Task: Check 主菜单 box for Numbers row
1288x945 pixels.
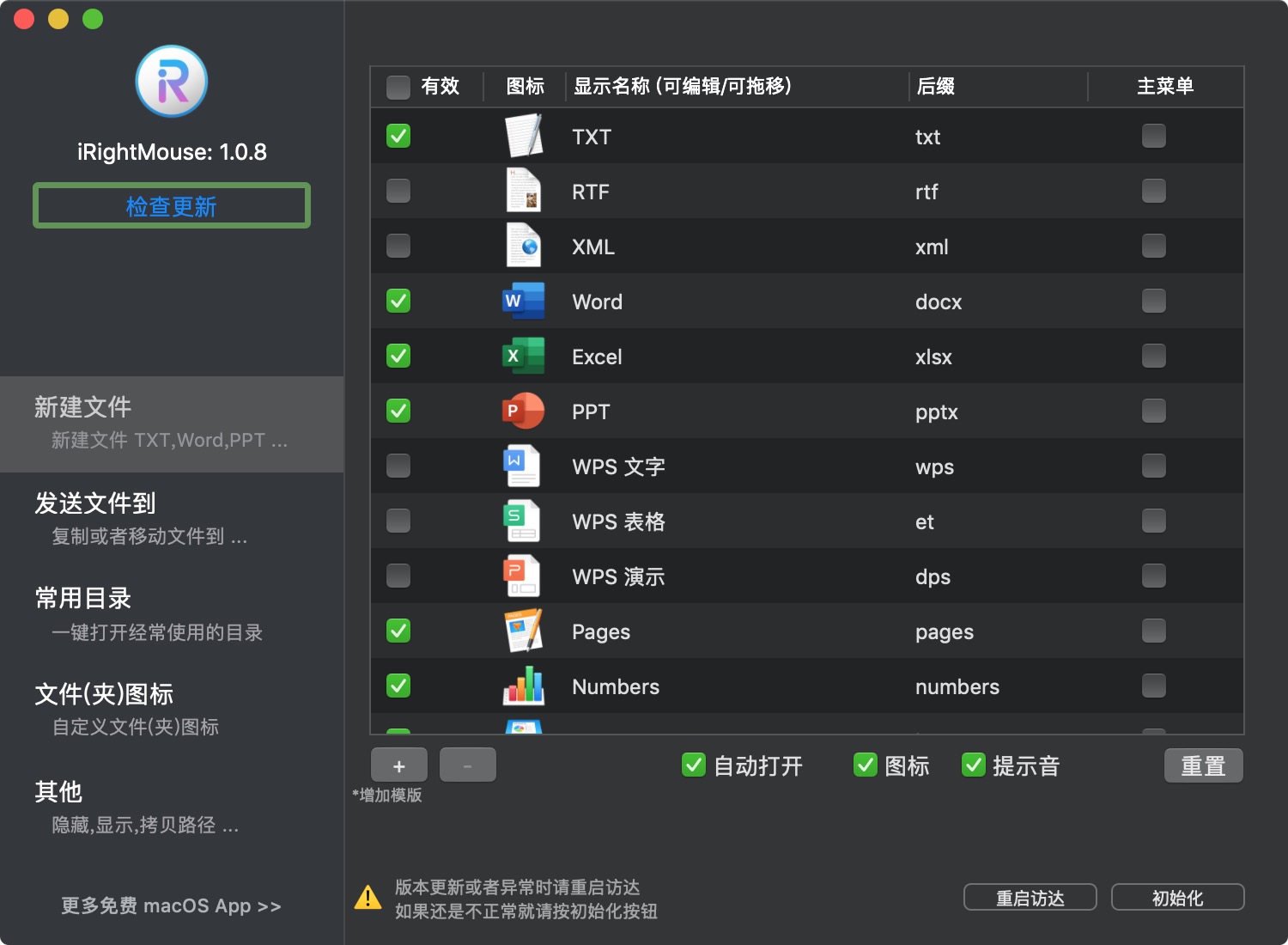Action: tap(1154, 686)
